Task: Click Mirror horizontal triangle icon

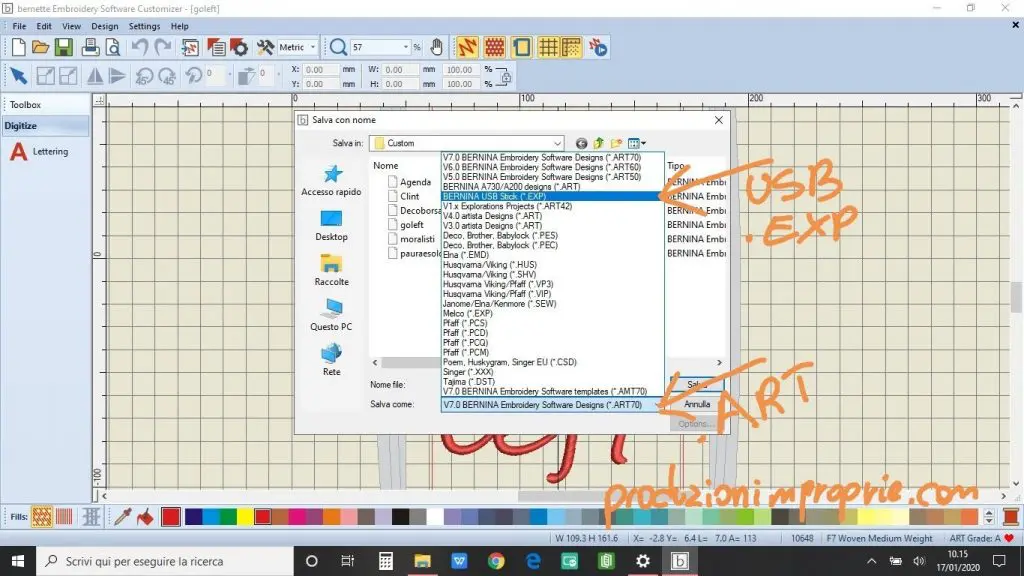Action: (95, 76)
